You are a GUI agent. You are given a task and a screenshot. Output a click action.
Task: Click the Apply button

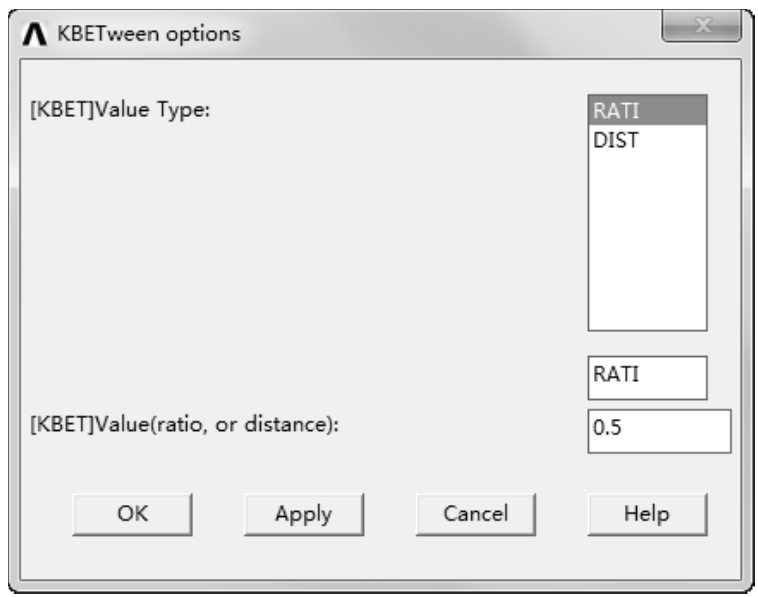click(304, 514)
